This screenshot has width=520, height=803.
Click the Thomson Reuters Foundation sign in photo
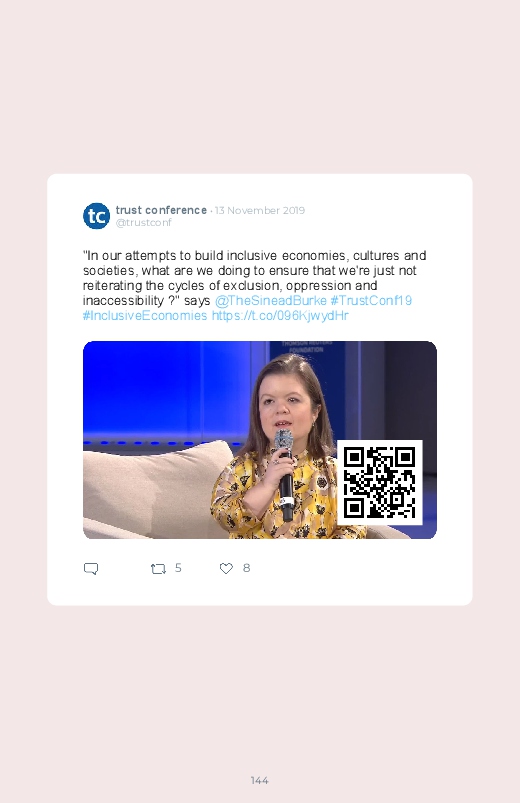[x=306, y=346]
